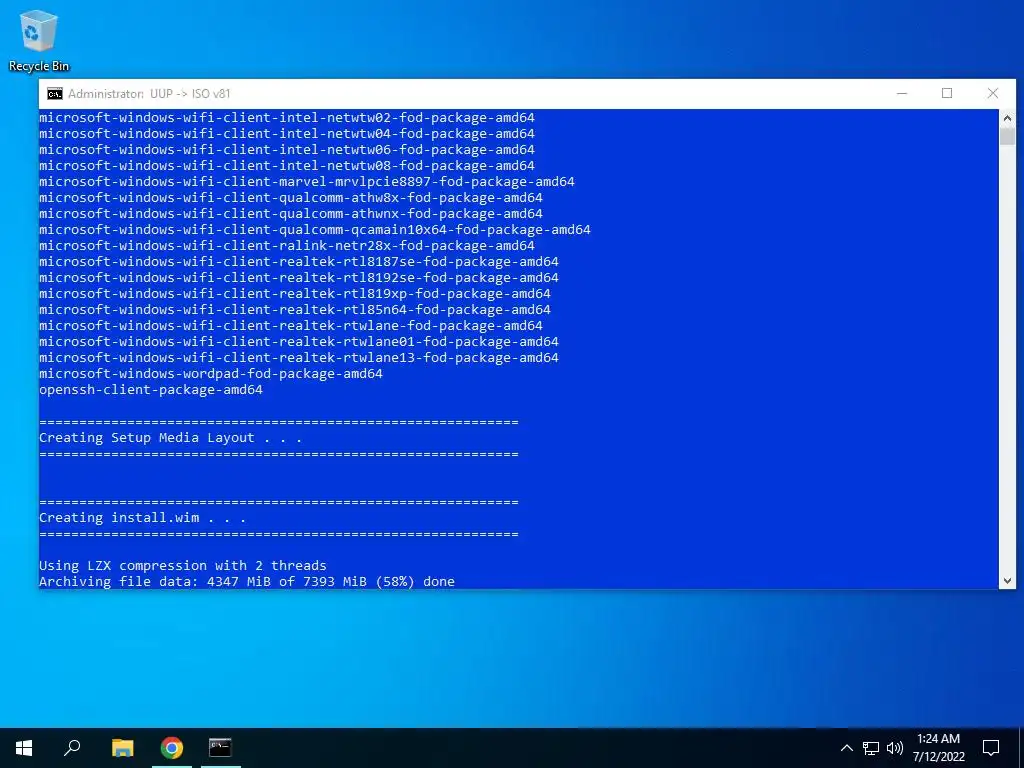Click the realtek-rtl8187se package line
The height and width of the screenshot is (768, 1024).
click(x=298, y=262)
